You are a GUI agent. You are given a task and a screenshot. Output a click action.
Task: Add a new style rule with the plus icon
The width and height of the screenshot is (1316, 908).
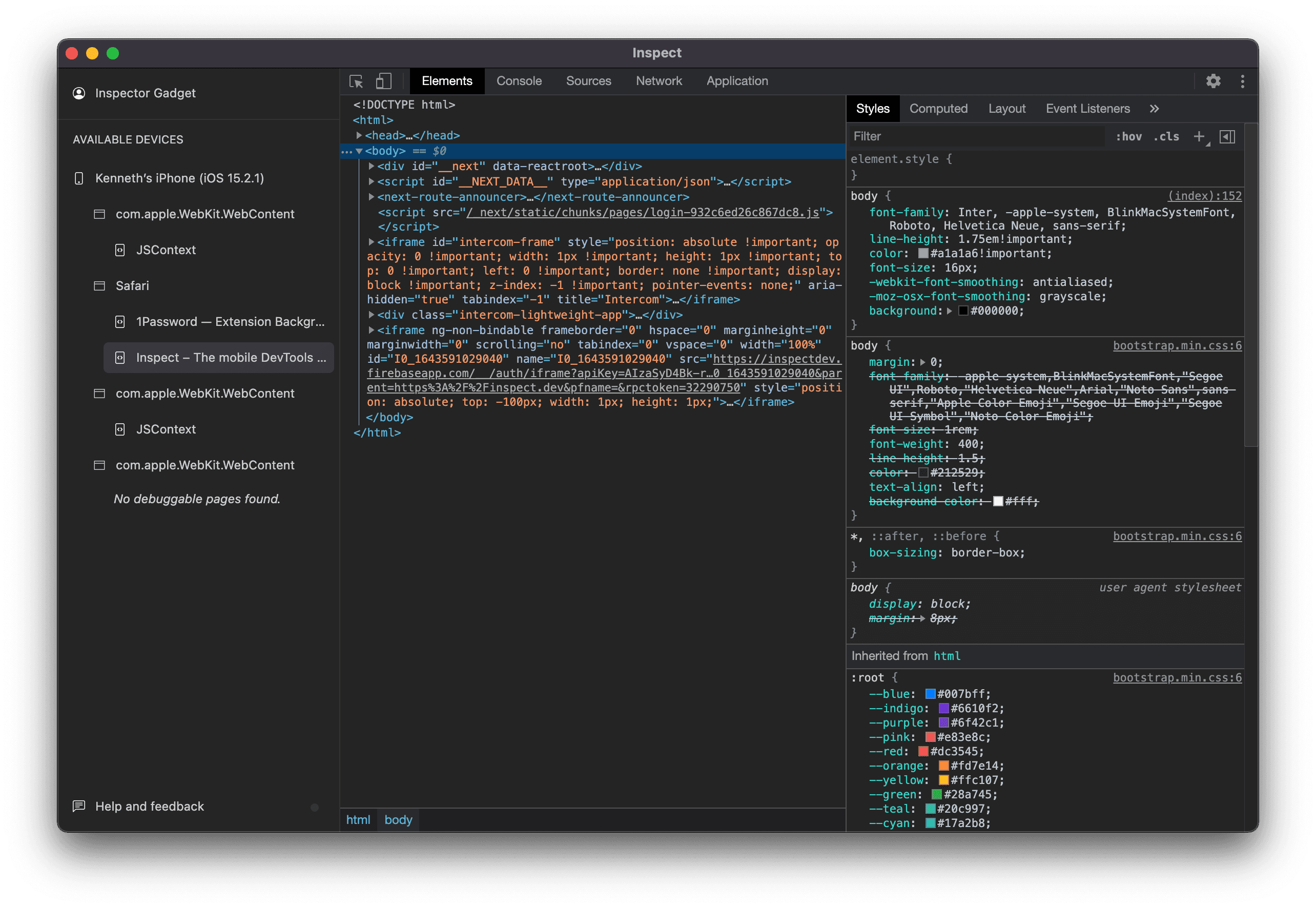1199,136
